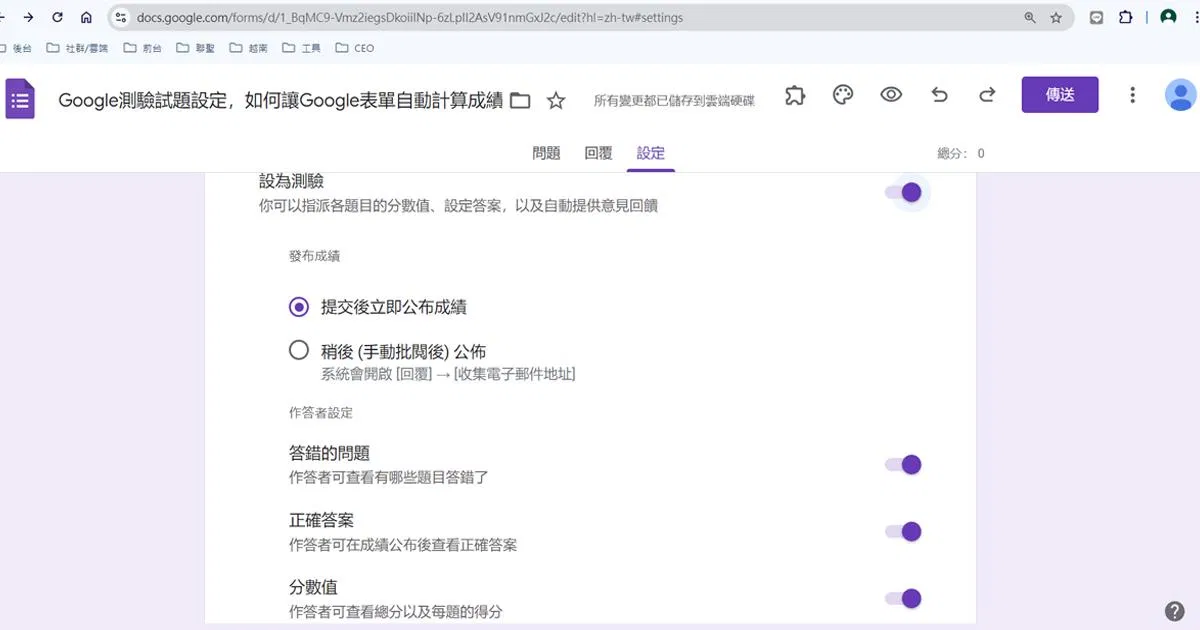This screenshot has width=1200, height=630.
Task: Select 稍後 (手動批閱後) 公布 option
Action: click(x=298, y=350)
